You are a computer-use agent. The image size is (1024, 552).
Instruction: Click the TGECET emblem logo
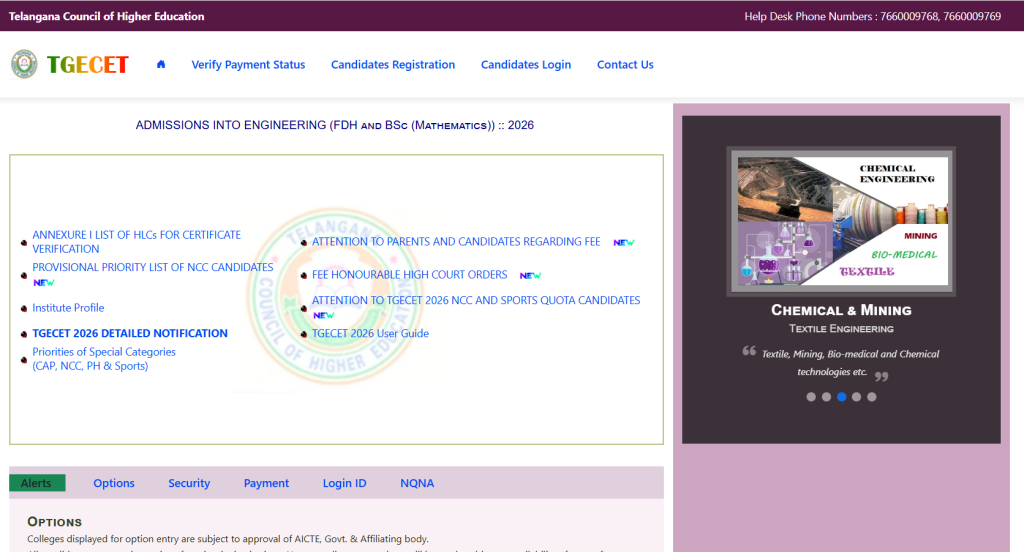click(24, 64)
